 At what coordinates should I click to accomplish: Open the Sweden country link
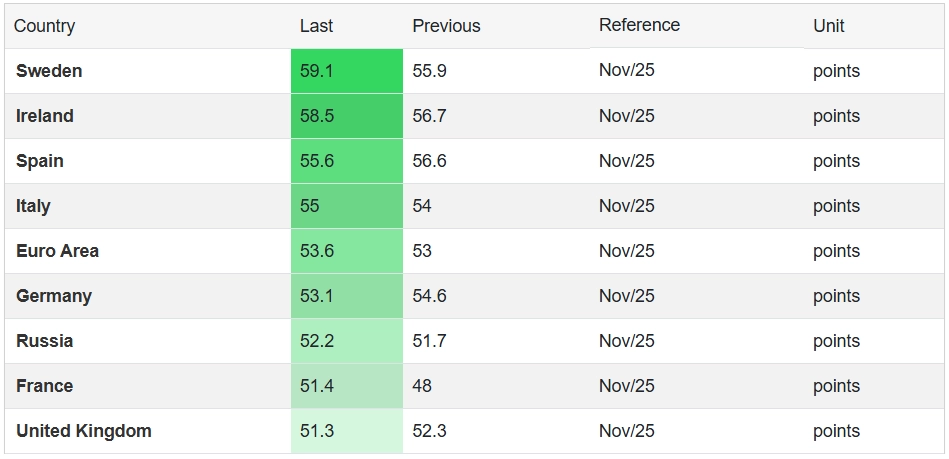click(x=49, y=71)
